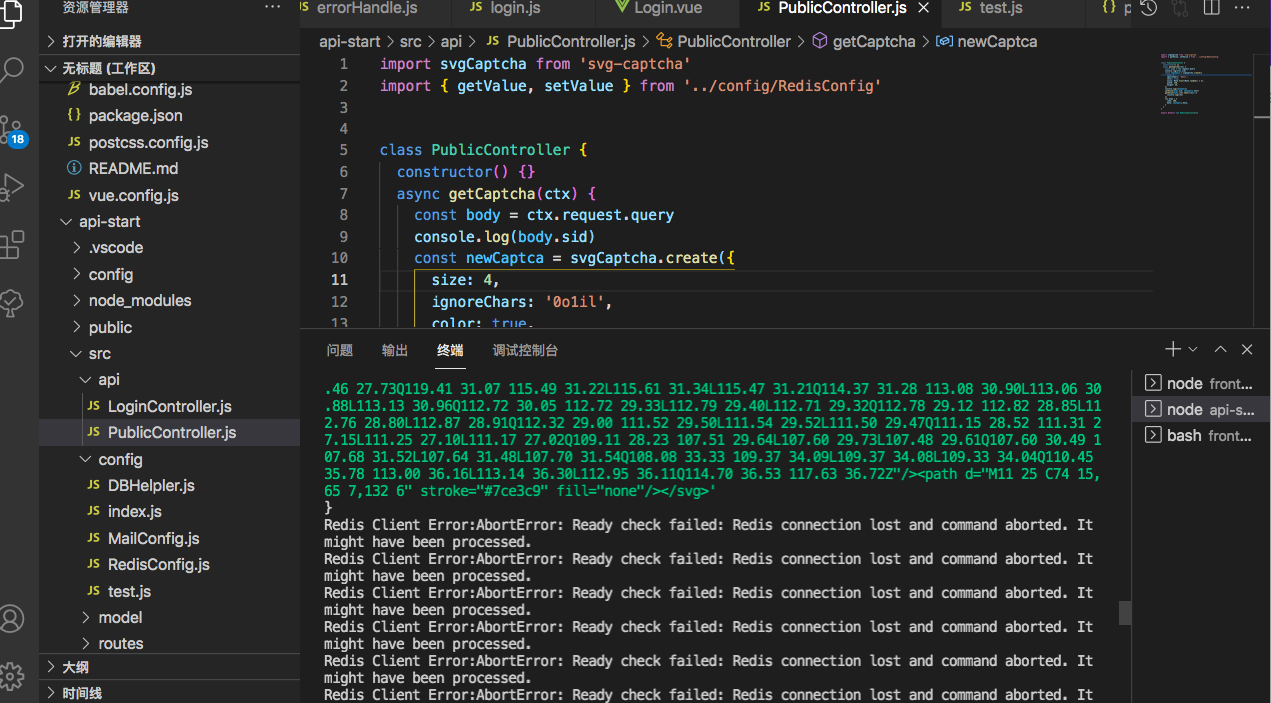
Task: Collapse the config folder under src
Action: click(120, 459)
